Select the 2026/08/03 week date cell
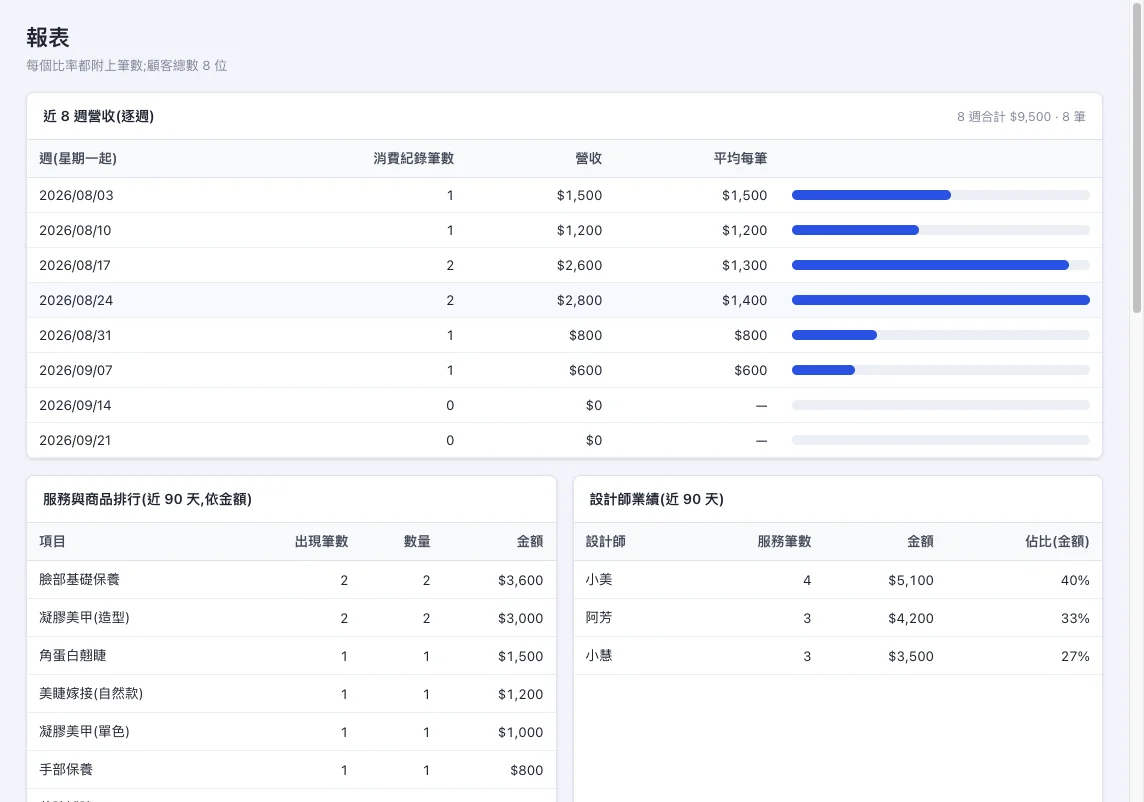This screenshot has height=802, width=1144. click(x=77, y=195)
